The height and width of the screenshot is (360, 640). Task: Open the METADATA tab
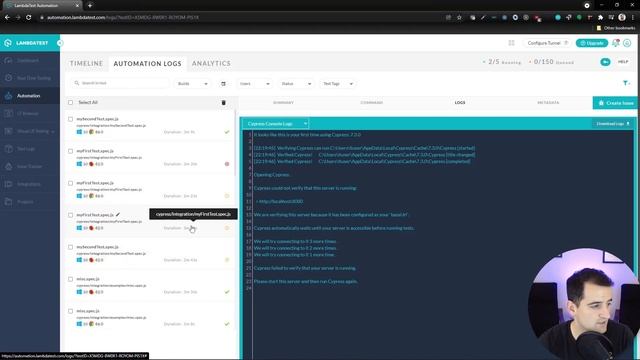548,102
